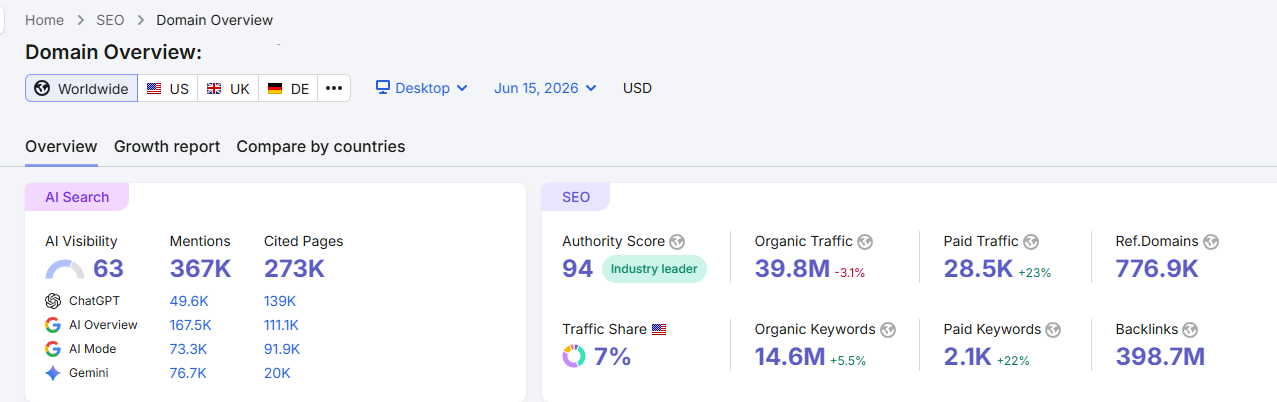Open the SEO breadcrumb link
Screen dimensions: 1277x402
(x=110, y=20)
